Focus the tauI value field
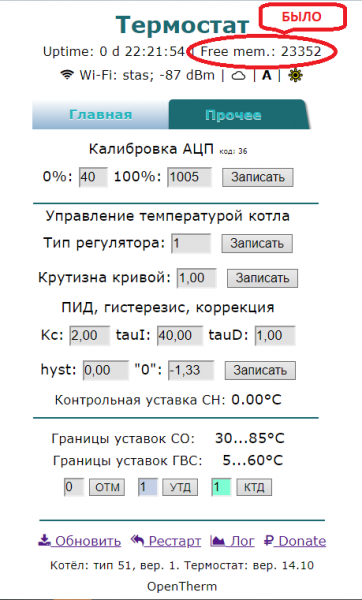 tap(180, 336)
